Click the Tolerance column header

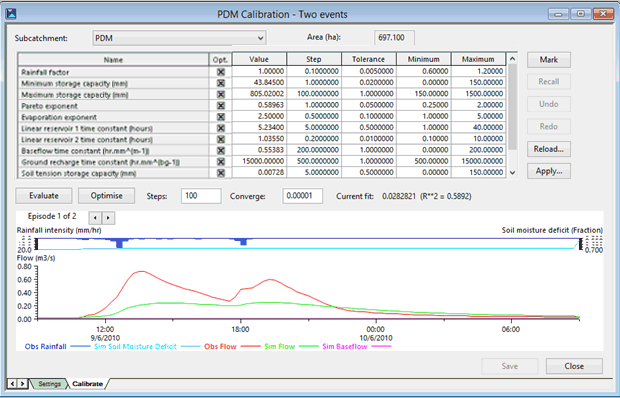(369, 59)
